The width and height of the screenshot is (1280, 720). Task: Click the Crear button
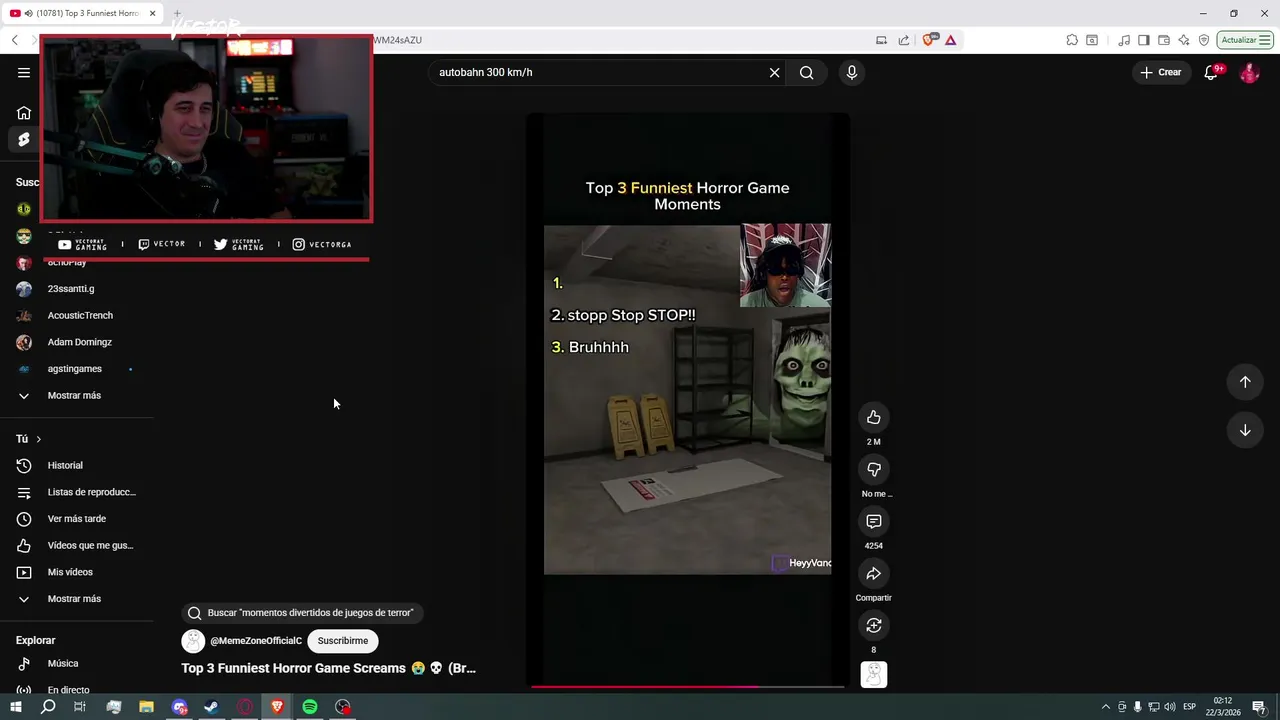point(1161,72)
